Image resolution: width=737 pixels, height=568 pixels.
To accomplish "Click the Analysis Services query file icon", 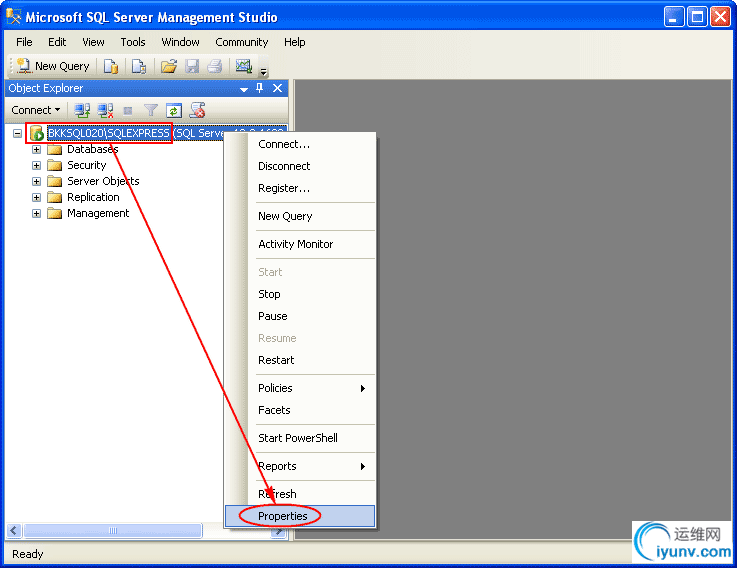I will [x=139, y=66].
